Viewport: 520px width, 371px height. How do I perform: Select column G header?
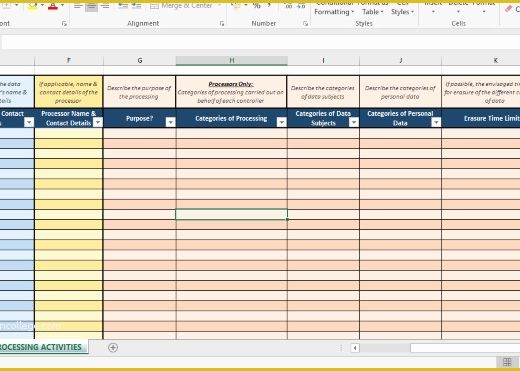140,60
